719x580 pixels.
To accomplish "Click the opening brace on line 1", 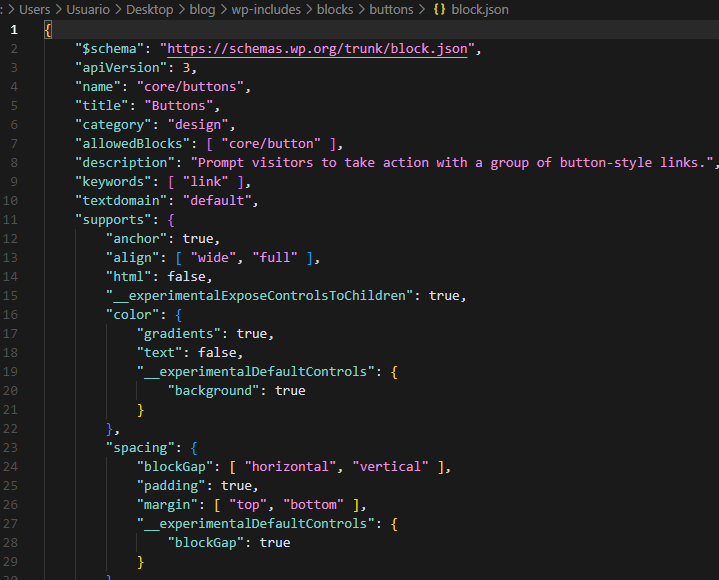I will point(48,29).
